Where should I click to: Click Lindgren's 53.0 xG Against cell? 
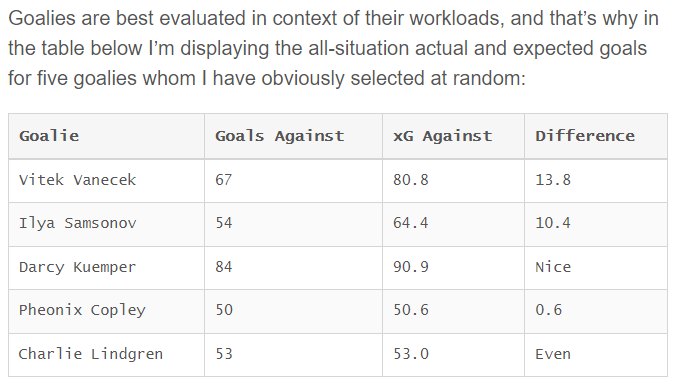click(453, 355)
